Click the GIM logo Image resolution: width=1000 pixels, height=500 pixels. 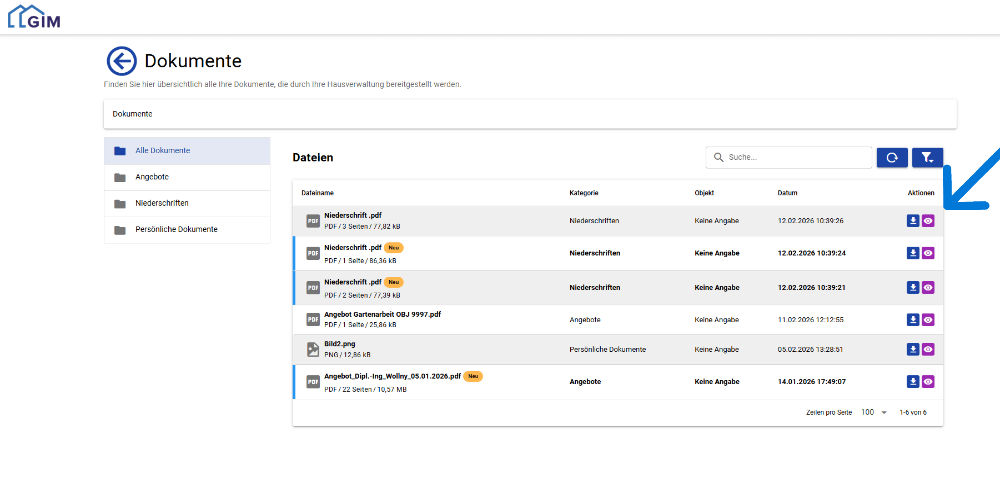pyautogui.click(x=34, y=16)
